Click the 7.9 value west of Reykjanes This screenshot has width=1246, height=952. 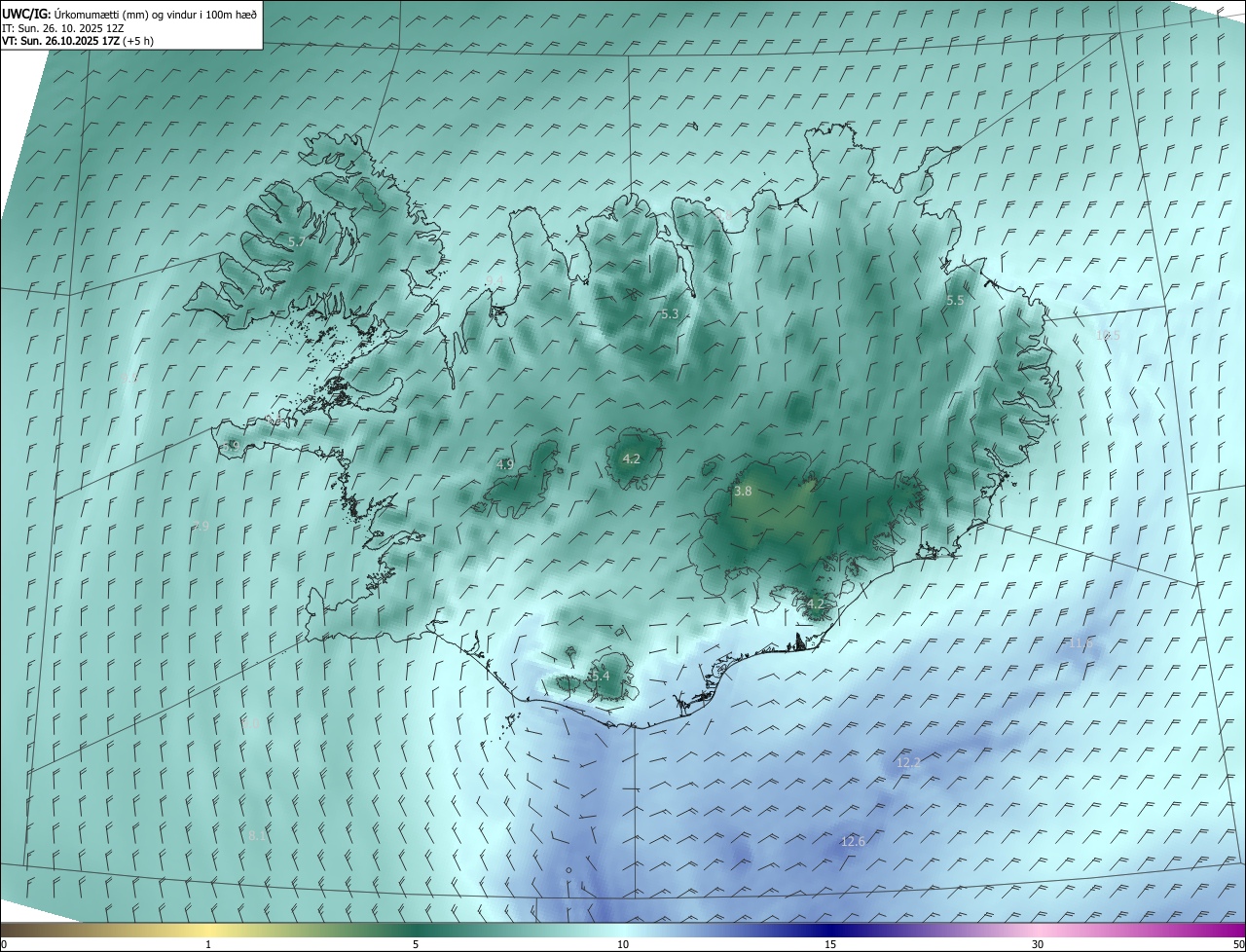pyautogui.click(x=202, y=526)
